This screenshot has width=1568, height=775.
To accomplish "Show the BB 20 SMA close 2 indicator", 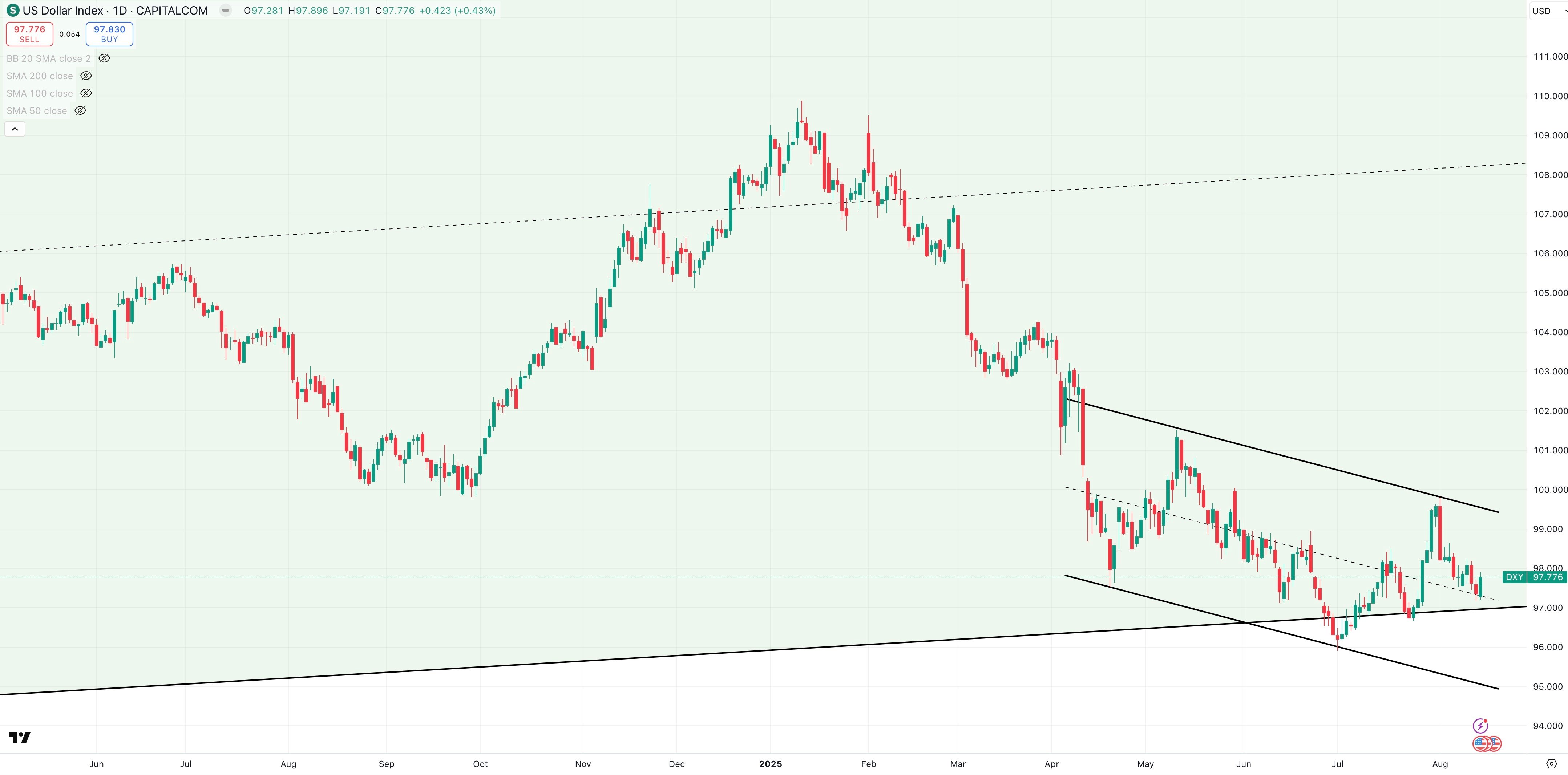I will coord(104,58).
